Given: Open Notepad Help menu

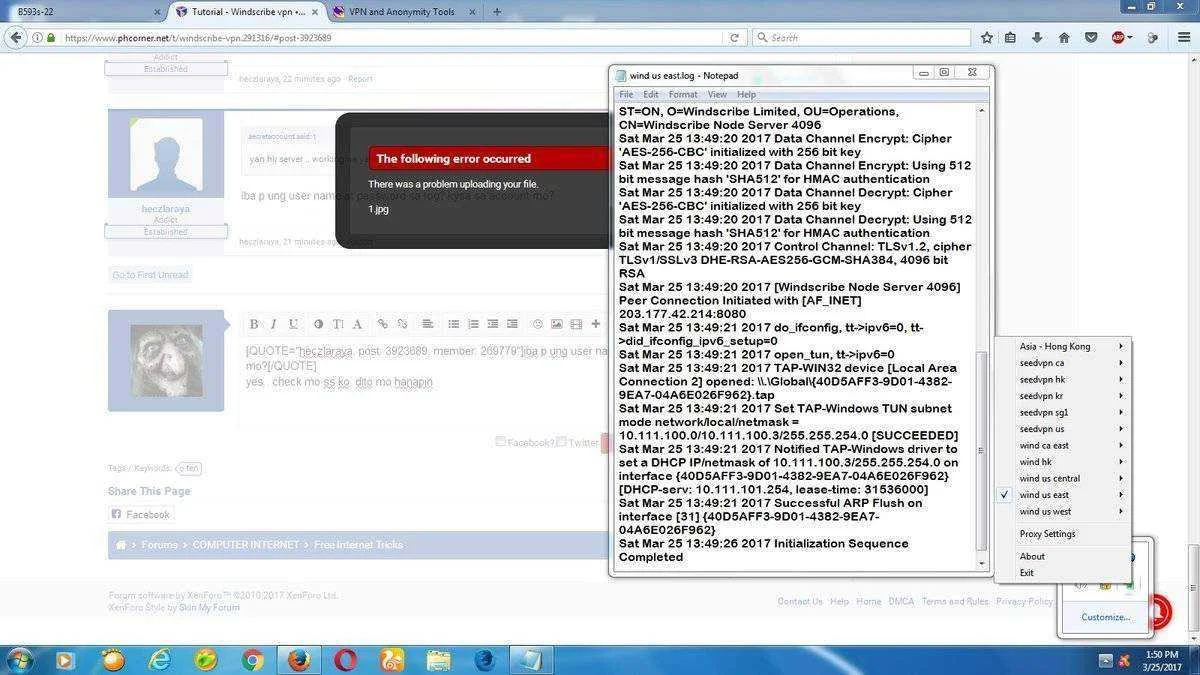Looking at the screenshot, I should tap(747, 94).
